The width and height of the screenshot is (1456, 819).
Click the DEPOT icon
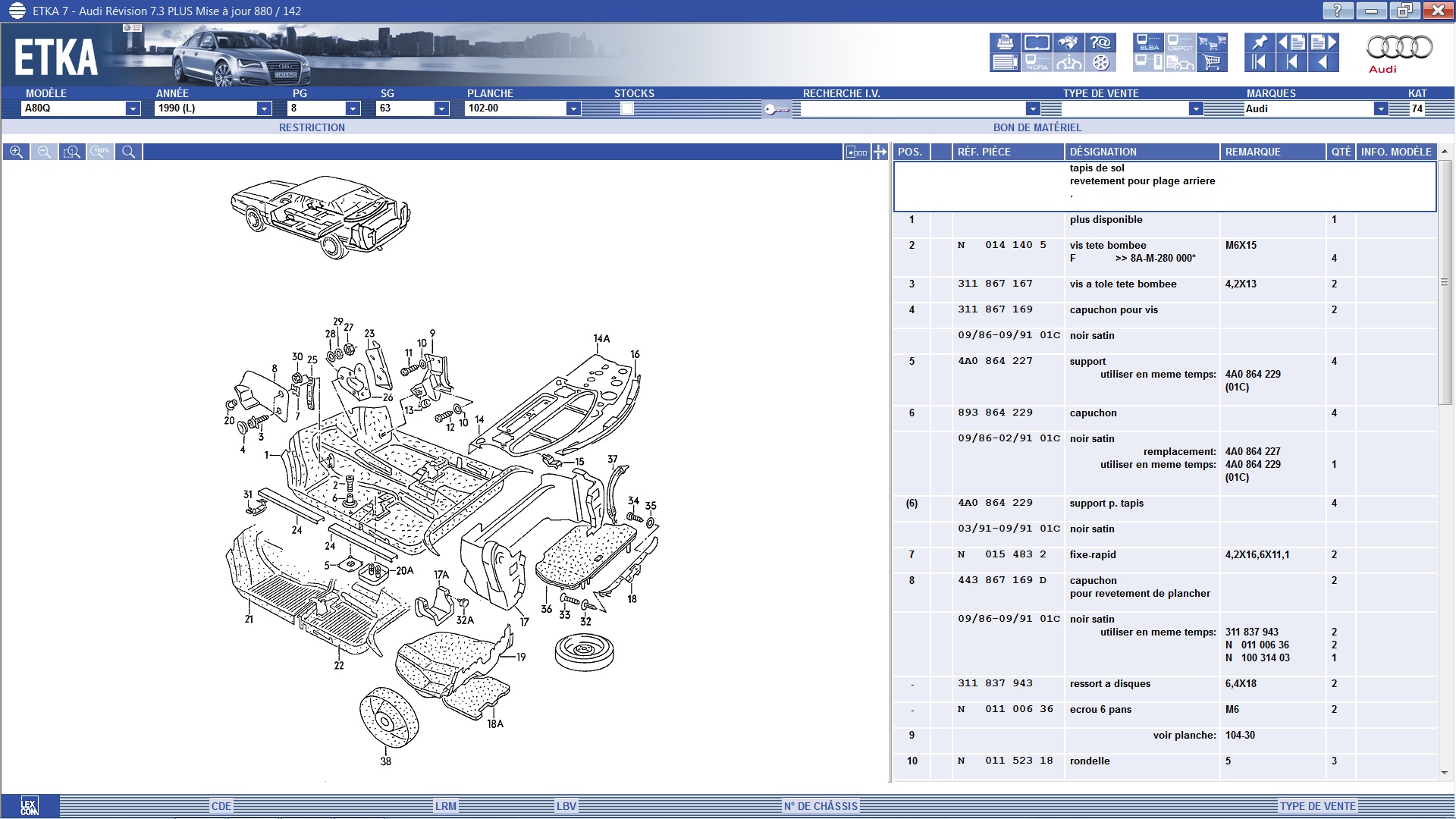[x=1180, y=42]
